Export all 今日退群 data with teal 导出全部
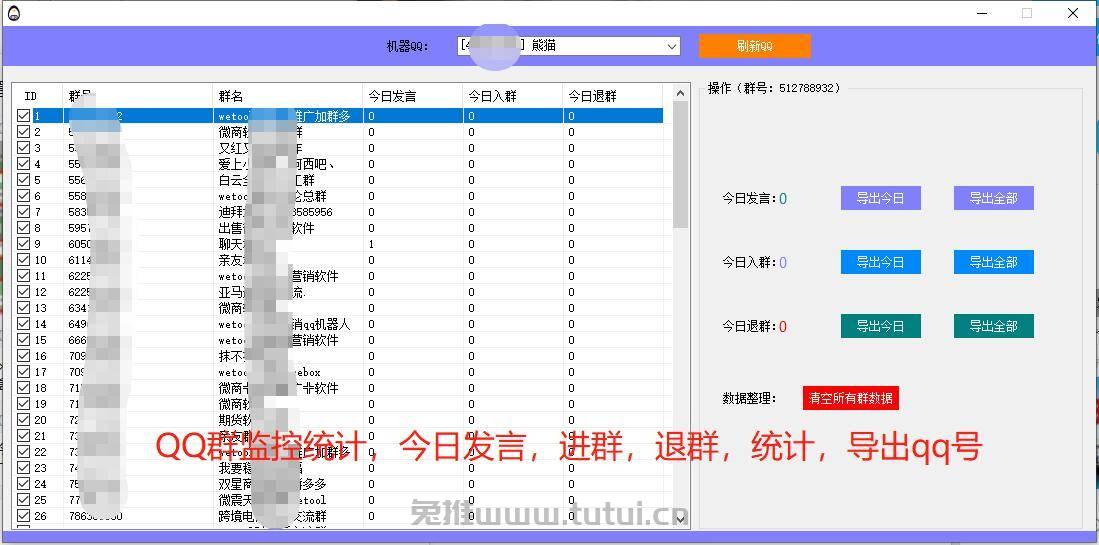Image resolution: width=1099 pixels, height=545 pixels. tap(993, 326)
